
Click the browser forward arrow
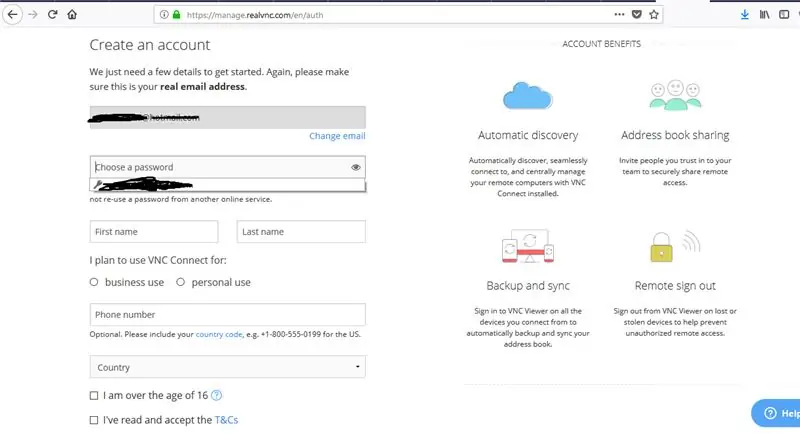point(33,14)
